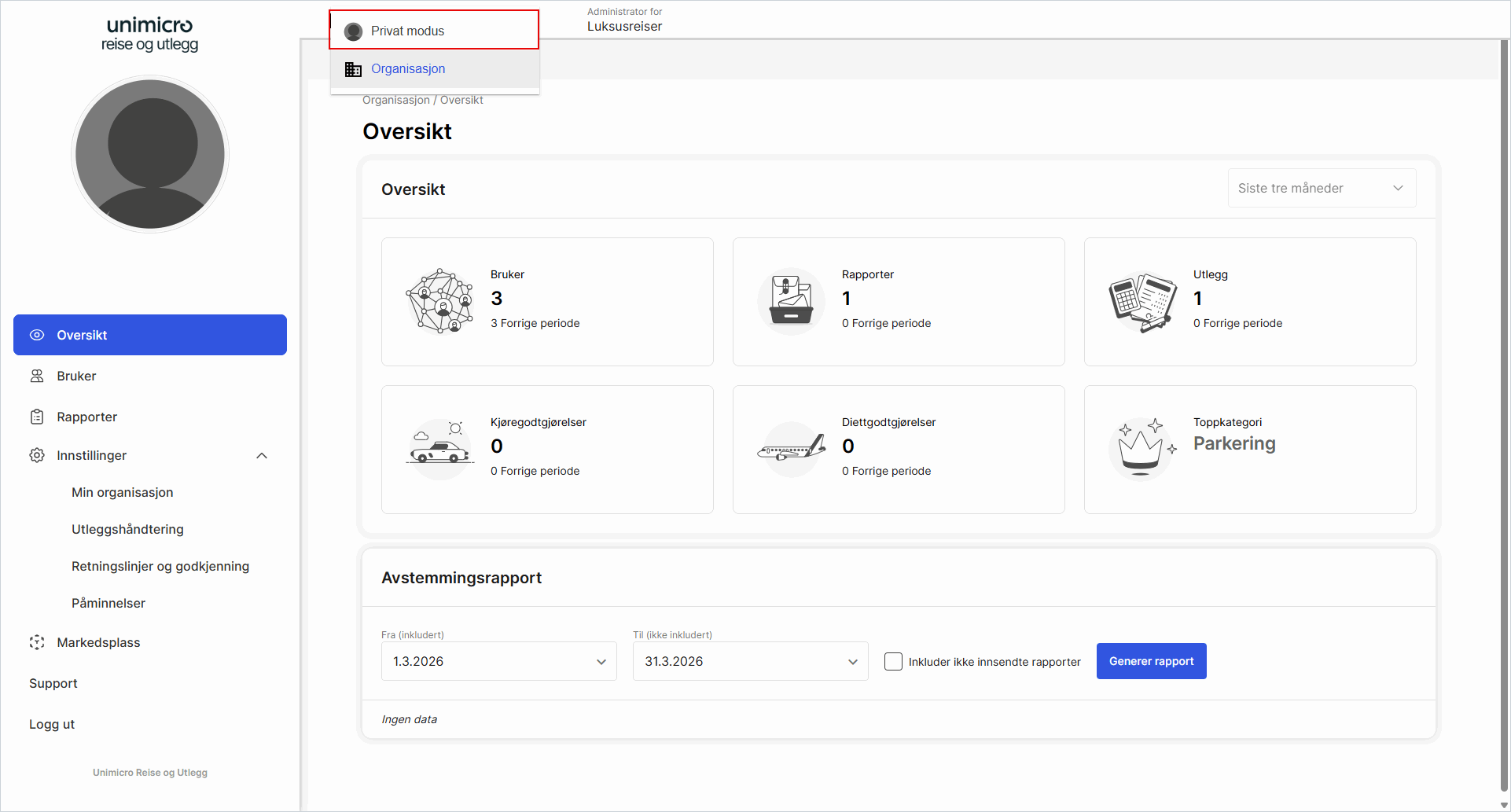Select Organisasjon mode in the menu
Image resolution: width=1511 pixels, height=812 pixels.
point(408,69)
